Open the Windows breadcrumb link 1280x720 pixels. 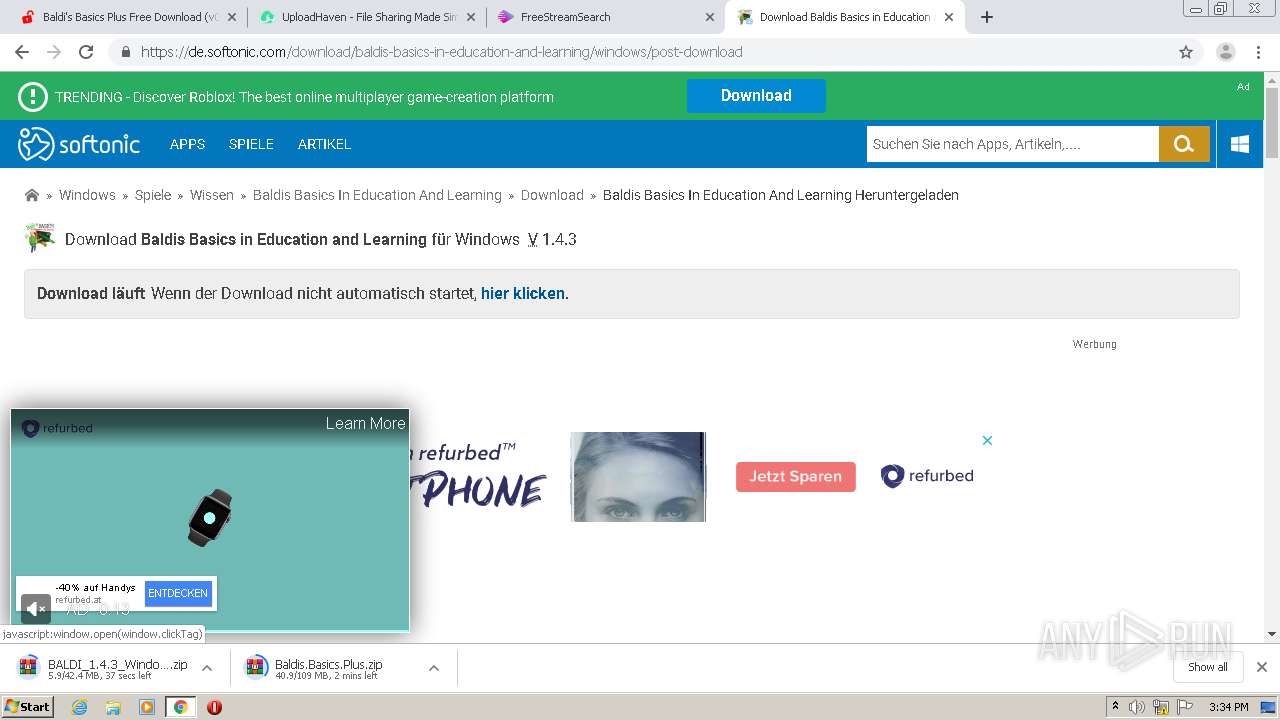pos(87,195)
